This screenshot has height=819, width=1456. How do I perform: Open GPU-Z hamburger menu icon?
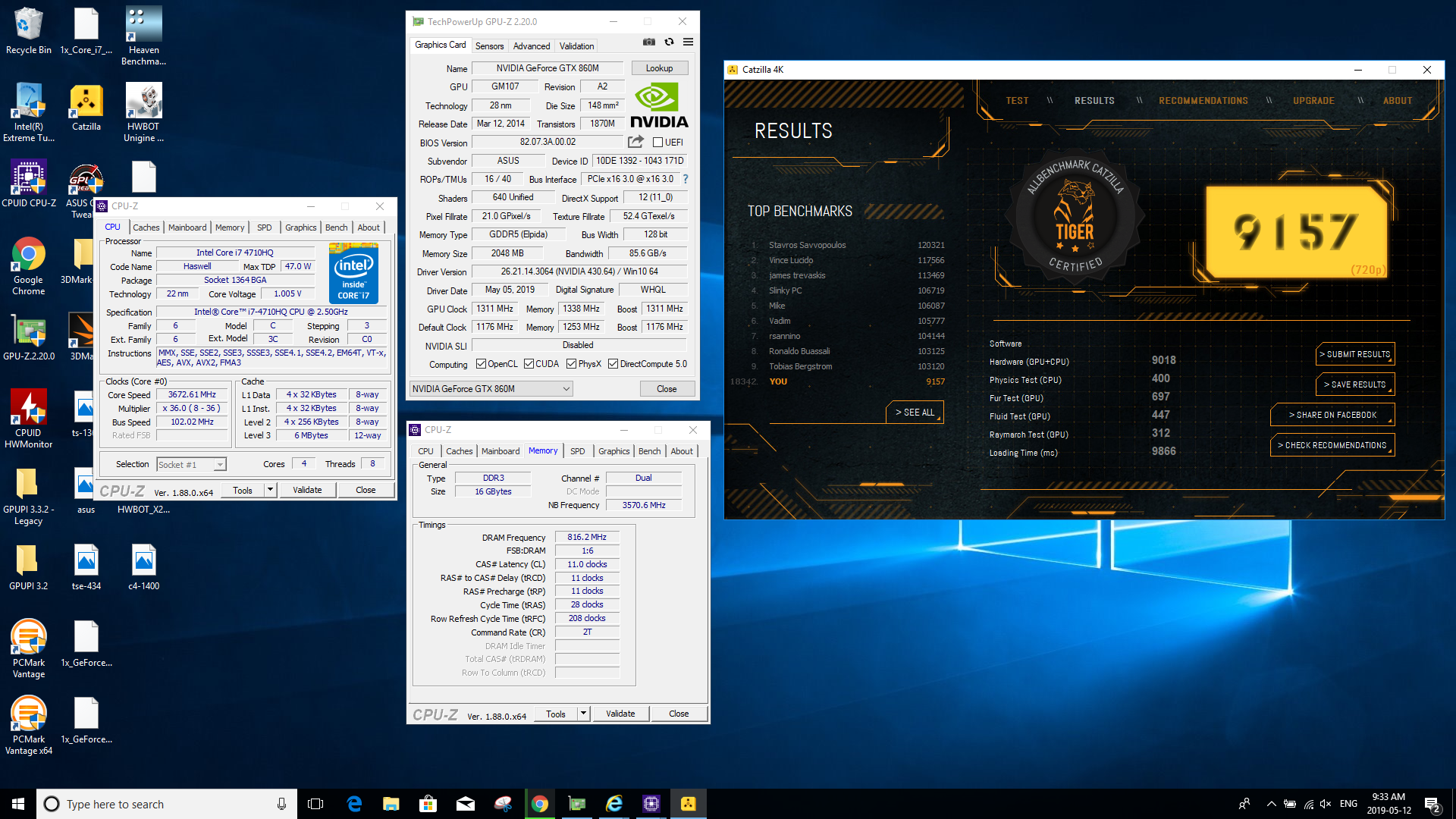pyautogui.click(x=688, y=42)
